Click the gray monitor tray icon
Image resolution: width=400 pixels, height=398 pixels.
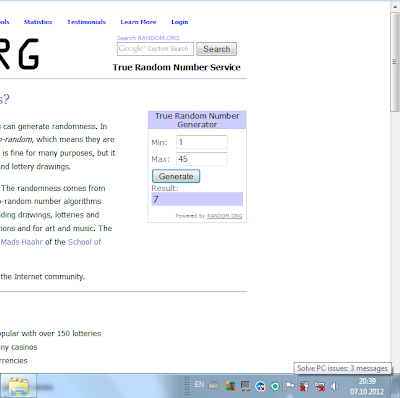click(x=245, y=386)
